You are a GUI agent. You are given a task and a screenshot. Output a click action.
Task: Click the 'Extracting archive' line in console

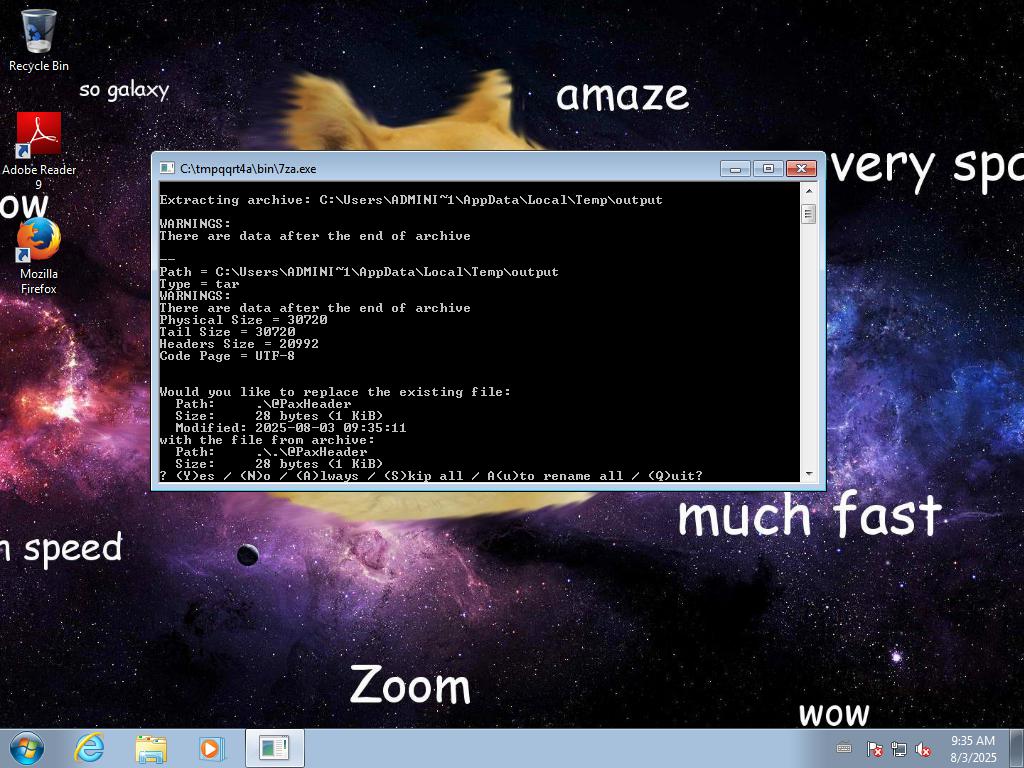[411, 200]
